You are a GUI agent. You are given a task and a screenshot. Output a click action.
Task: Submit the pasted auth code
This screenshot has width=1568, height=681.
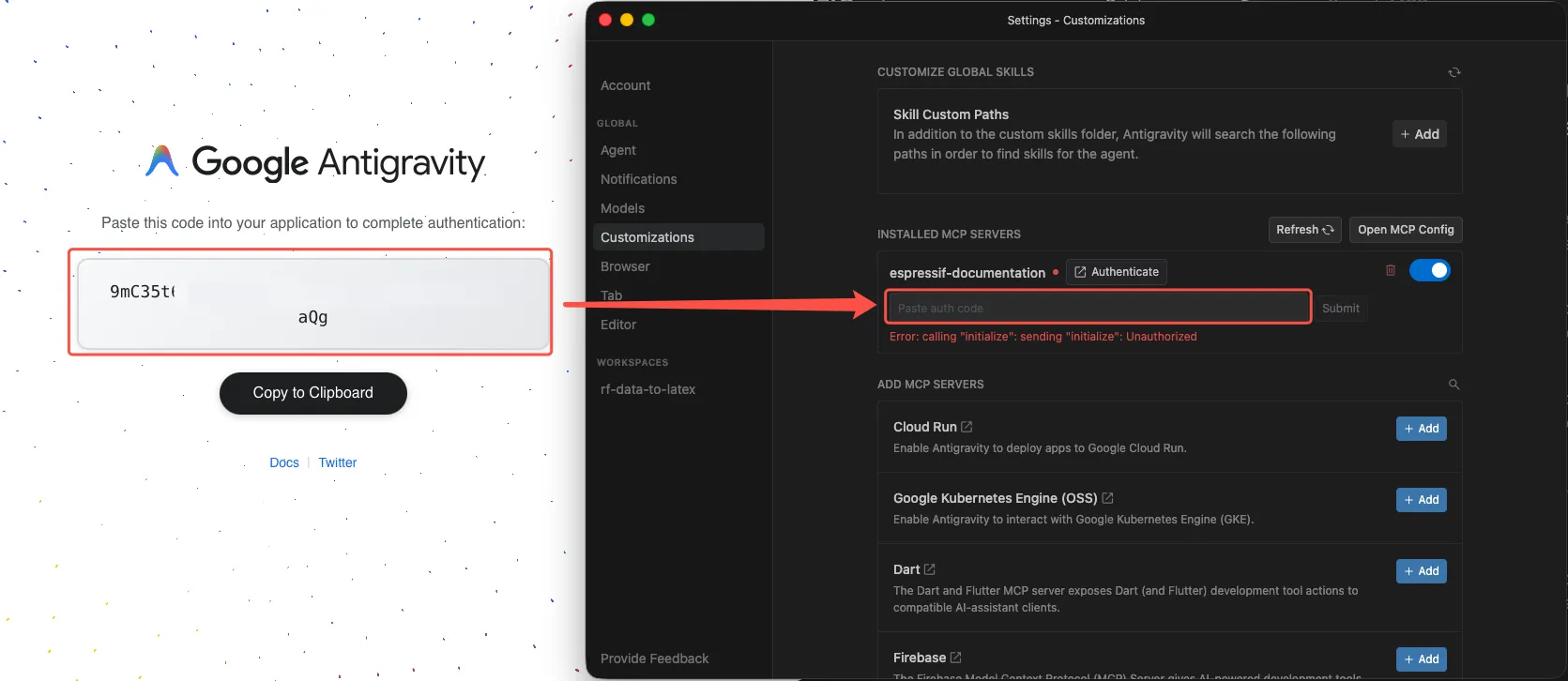tap(1340, 309)
